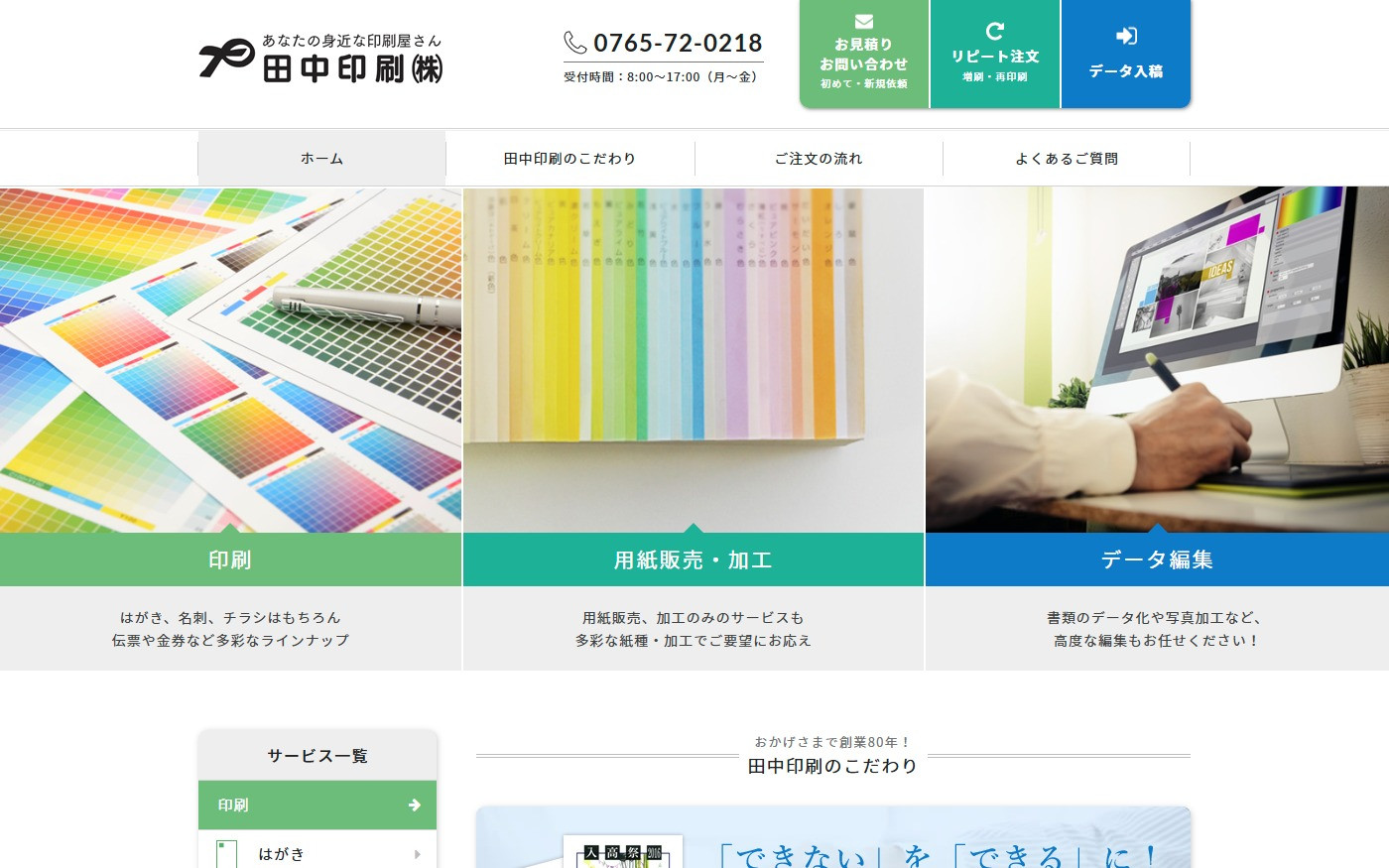This screenshot has width=1389, height=868.
Task: Click the data submission login arrow icon
Action: (x=1126, y=37)
